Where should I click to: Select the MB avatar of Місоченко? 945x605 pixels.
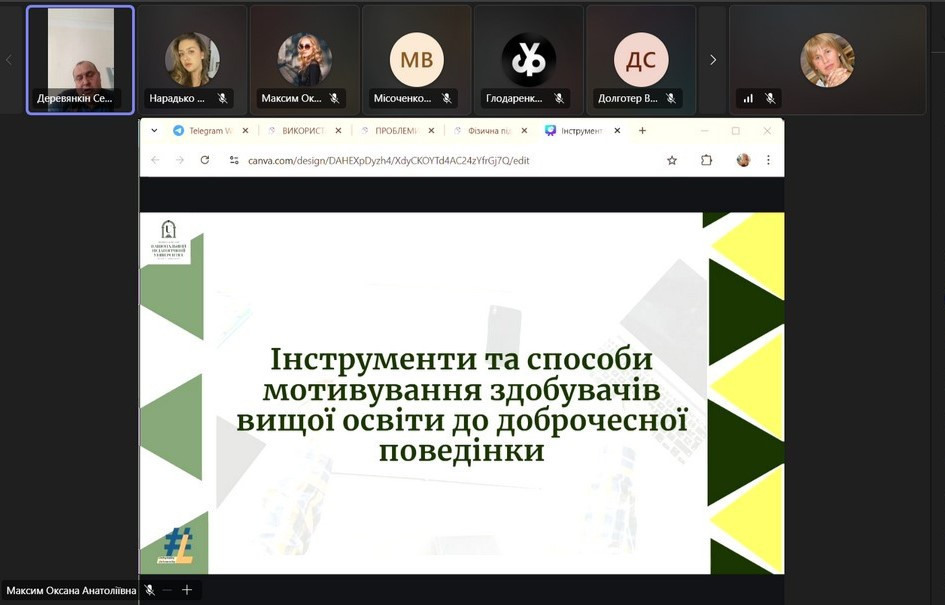tap(416, 60)
